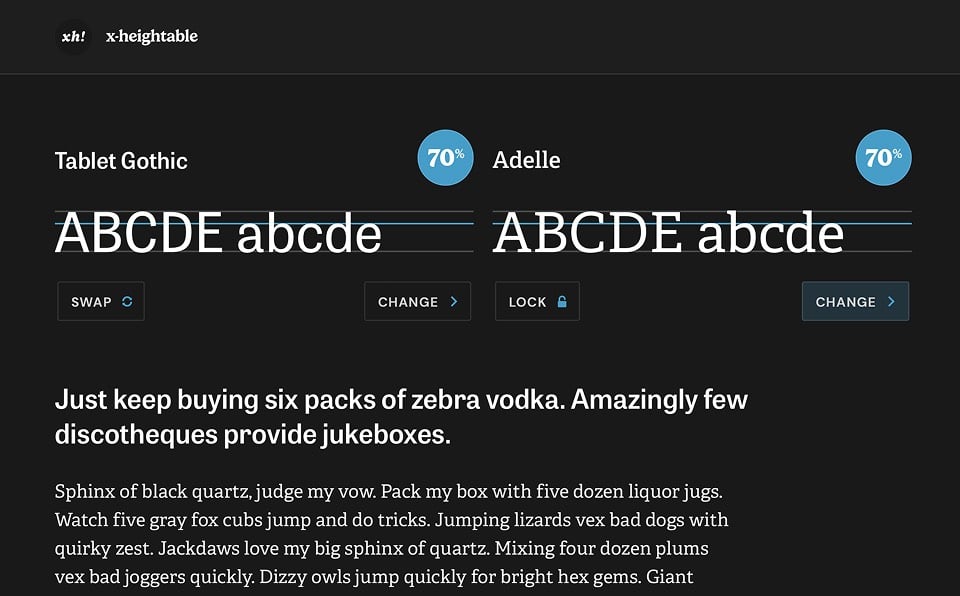Click chevron arrow in Tablet Gothic's CHANGE button
Image resolution: width=960 pixels, height=596 pixels.
pos(454,301)
